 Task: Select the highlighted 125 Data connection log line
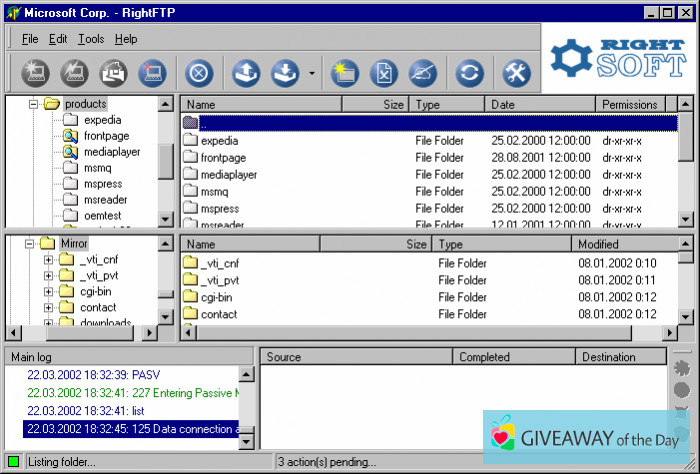coord(132,430)
